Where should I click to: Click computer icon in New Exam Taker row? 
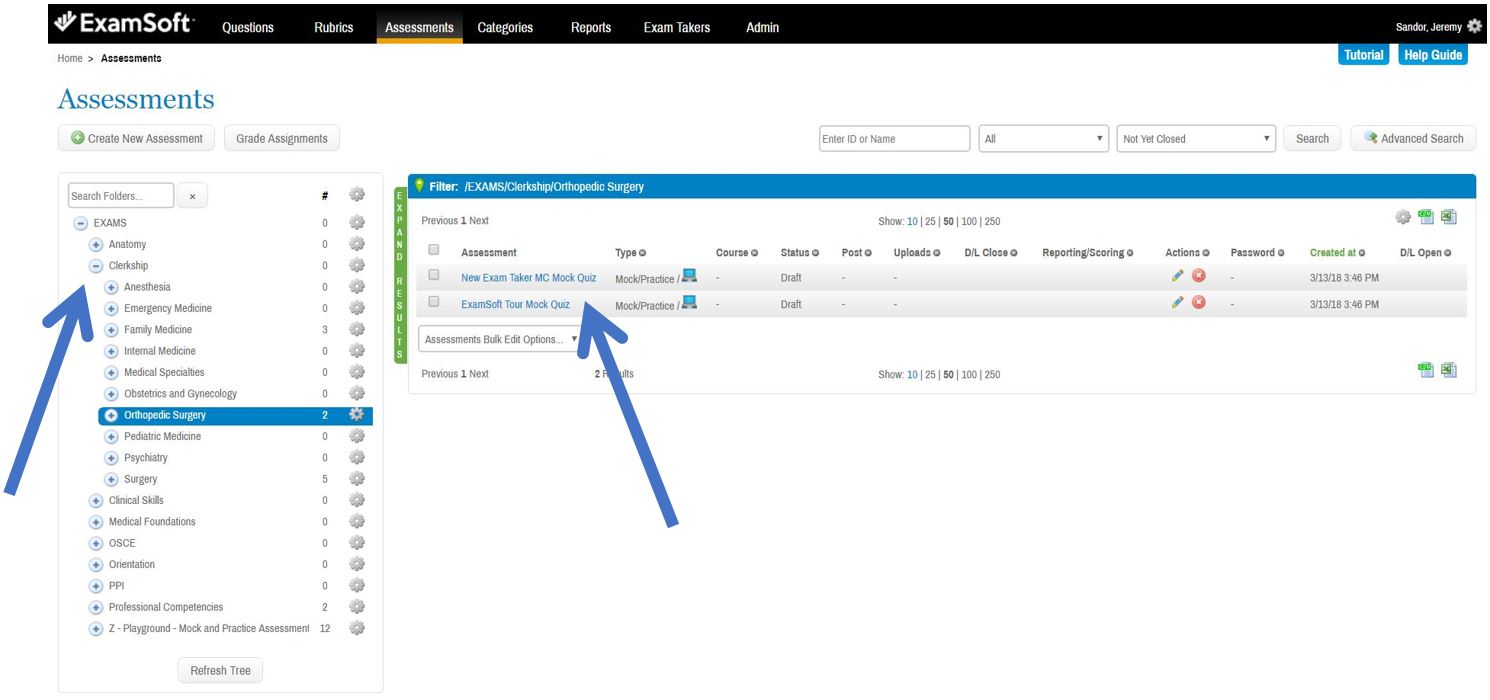point(689,276)
